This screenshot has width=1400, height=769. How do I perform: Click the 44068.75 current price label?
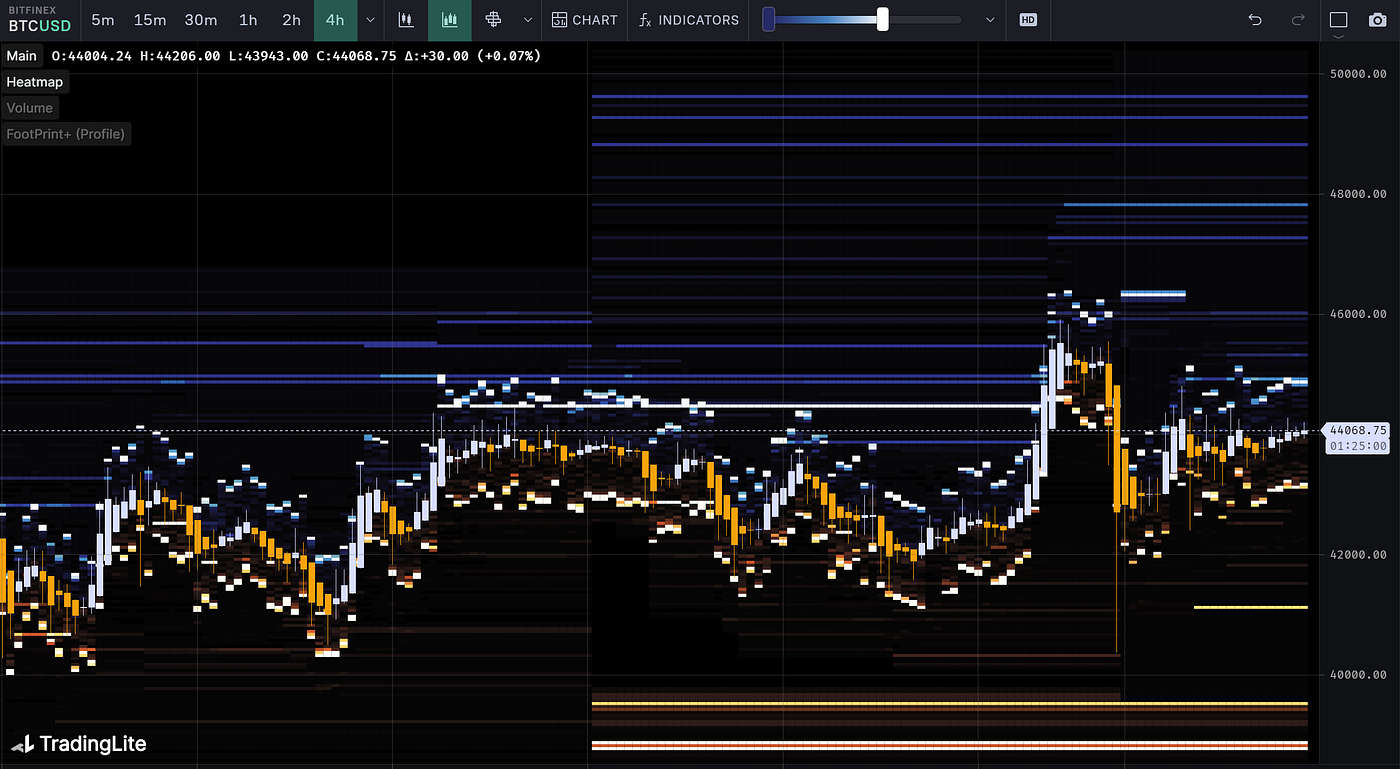(1357, 430)
